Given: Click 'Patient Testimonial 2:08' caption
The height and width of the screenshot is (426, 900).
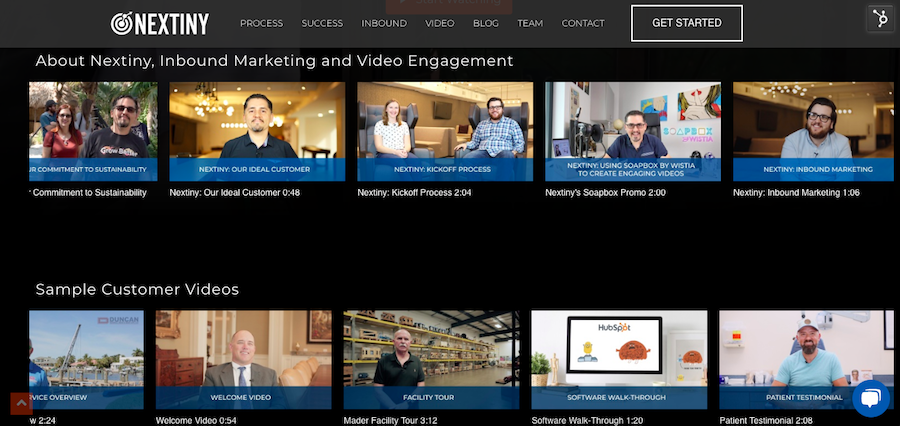Looking at the screenshot, I should click(766, 421).
